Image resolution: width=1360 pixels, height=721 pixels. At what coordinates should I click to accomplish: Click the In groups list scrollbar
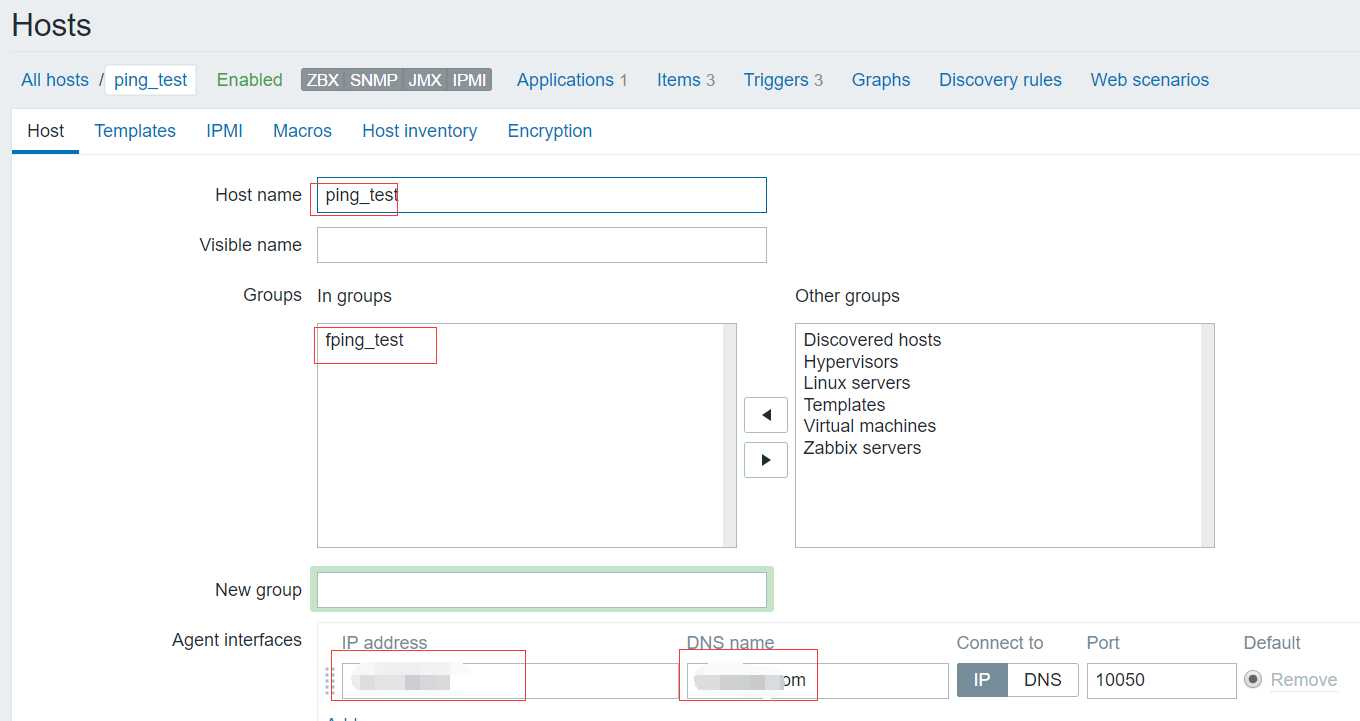730,435
